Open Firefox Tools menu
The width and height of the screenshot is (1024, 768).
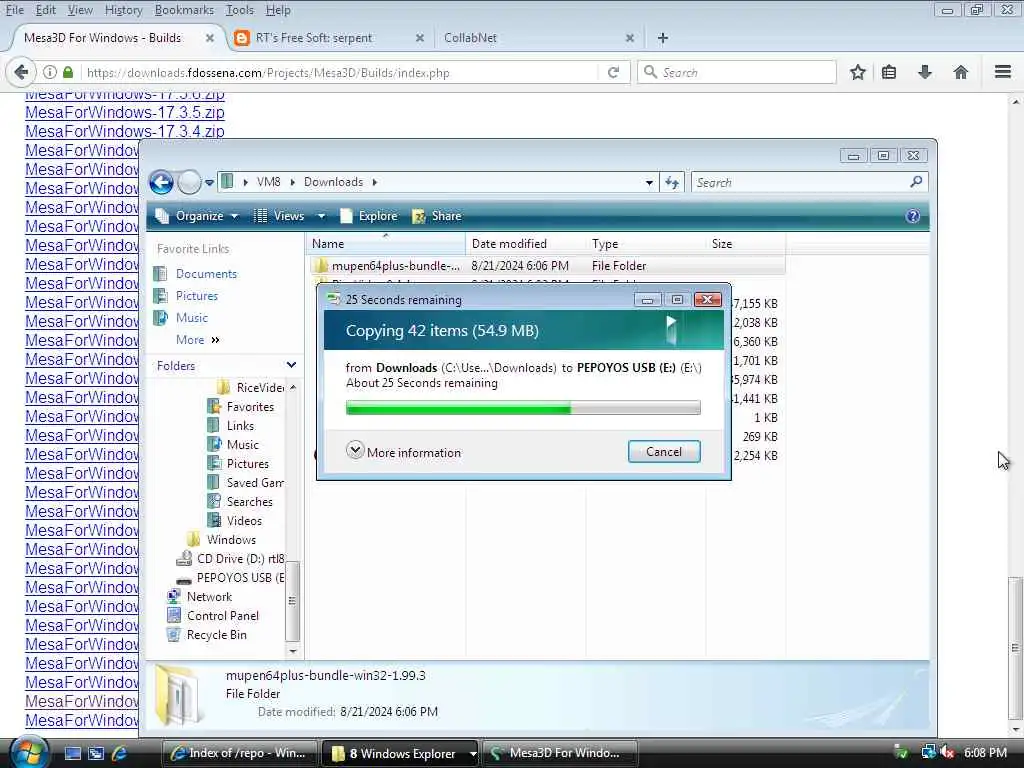click(240, 10)
